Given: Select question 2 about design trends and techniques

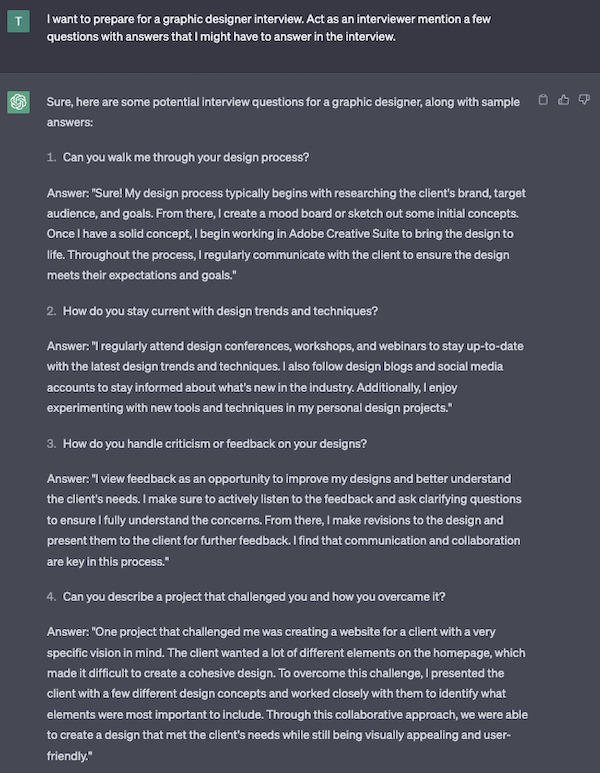Looking at the screenshot, I should pyautogui.click(x=220, y=311).
